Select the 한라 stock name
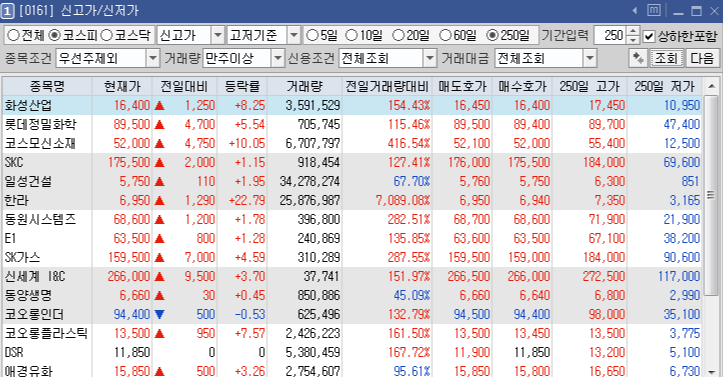 (x=17, y=200)
